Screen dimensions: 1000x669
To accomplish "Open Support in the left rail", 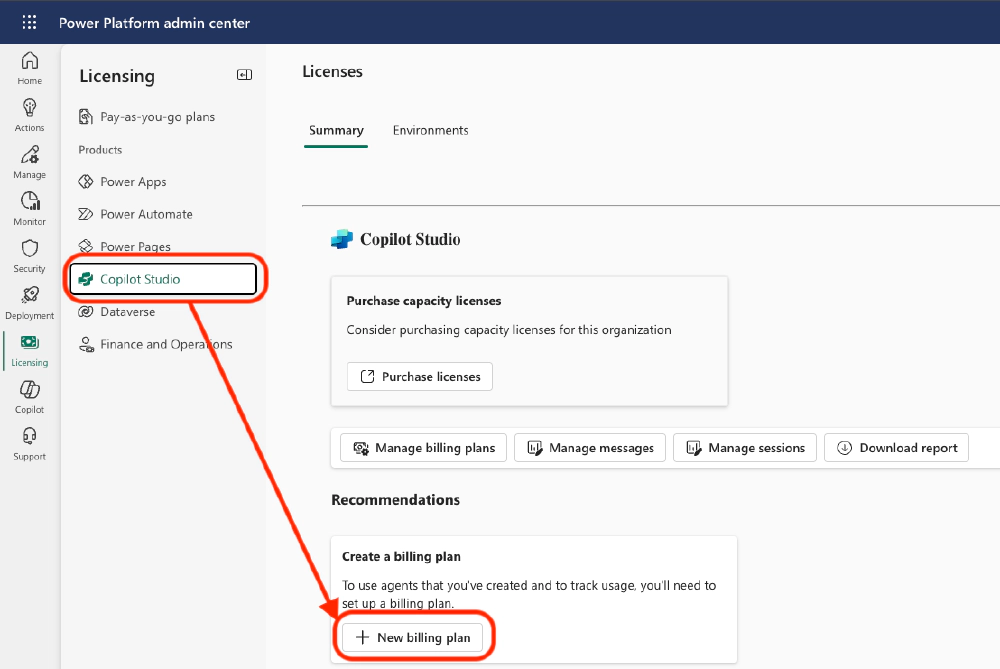I will click(29, 445).
